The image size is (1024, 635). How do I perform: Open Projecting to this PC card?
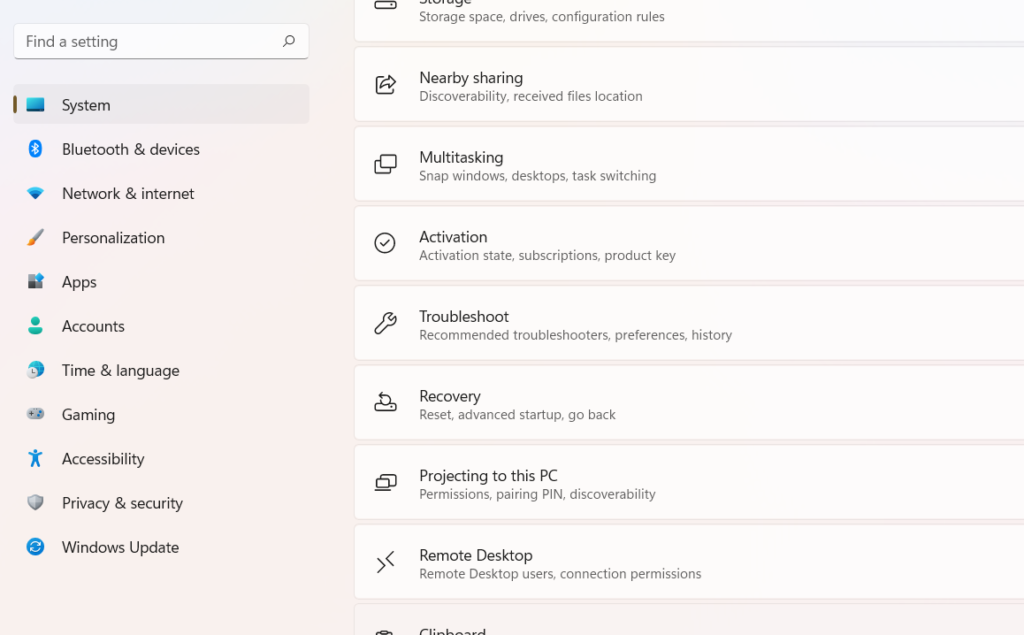click(x=689, y=482)
